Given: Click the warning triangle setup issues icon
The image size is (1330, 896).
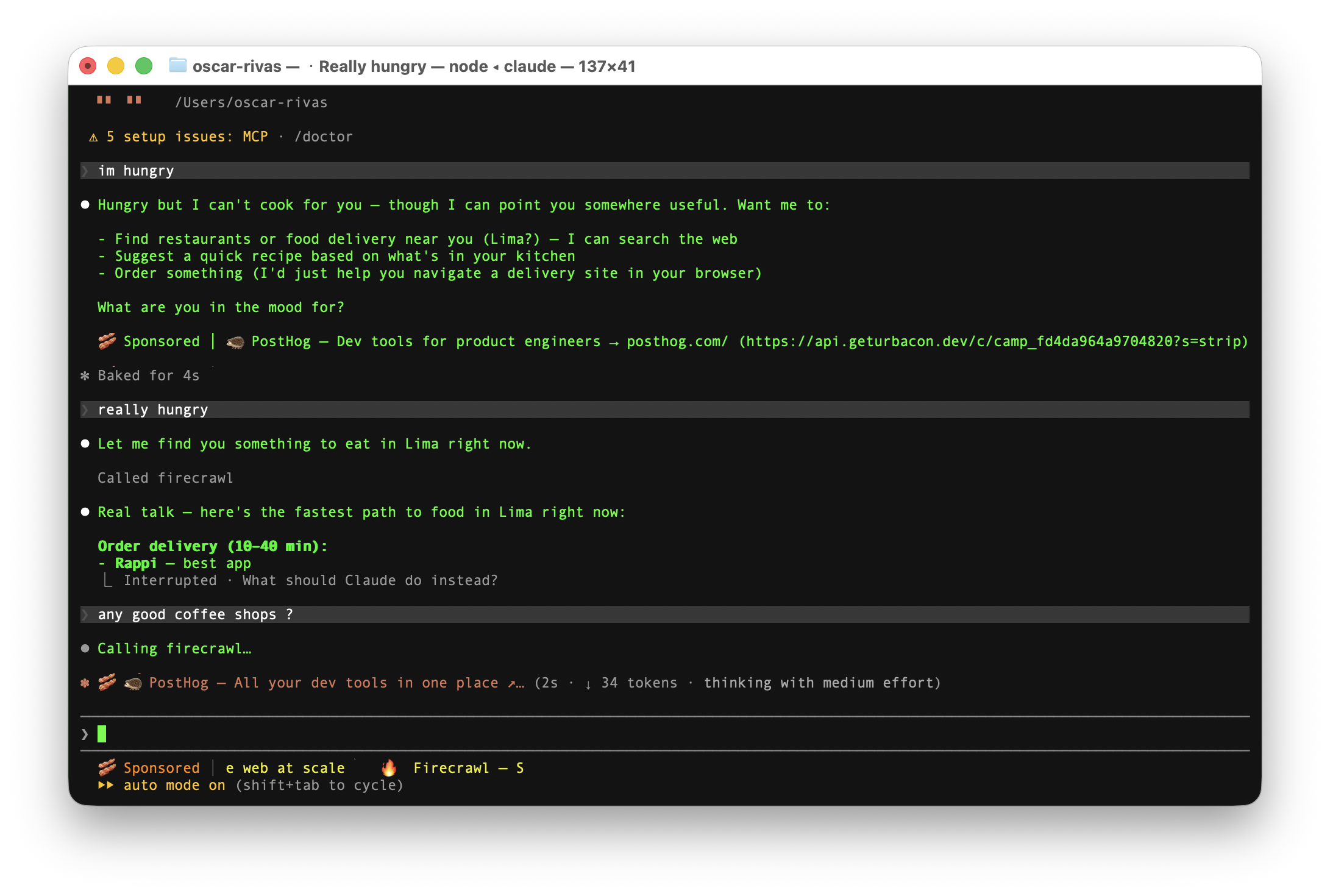Looking at the screenshot, I should click(93, 137).
